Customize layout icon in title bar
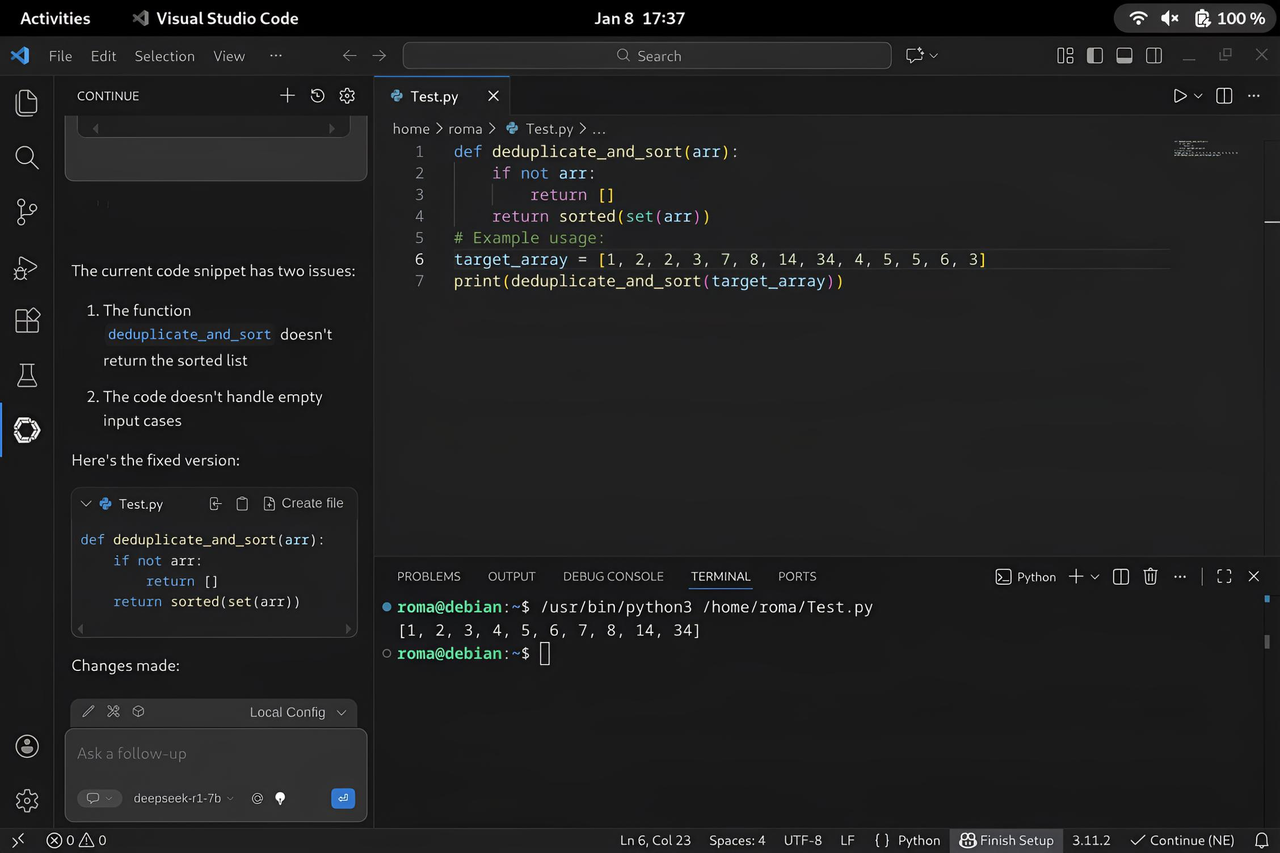 [x=1065, y=56]
